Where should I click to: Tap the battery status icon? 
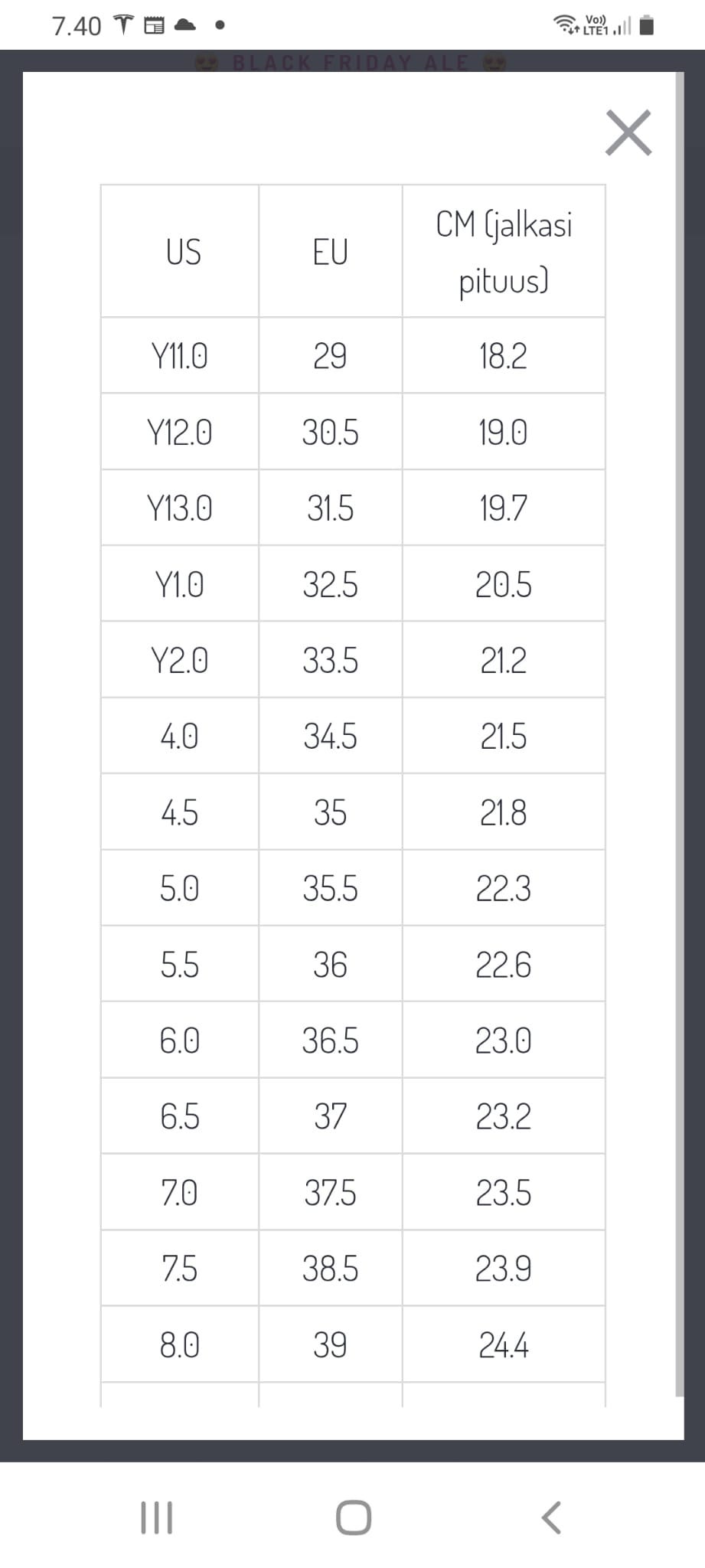(x=647, y=26)
